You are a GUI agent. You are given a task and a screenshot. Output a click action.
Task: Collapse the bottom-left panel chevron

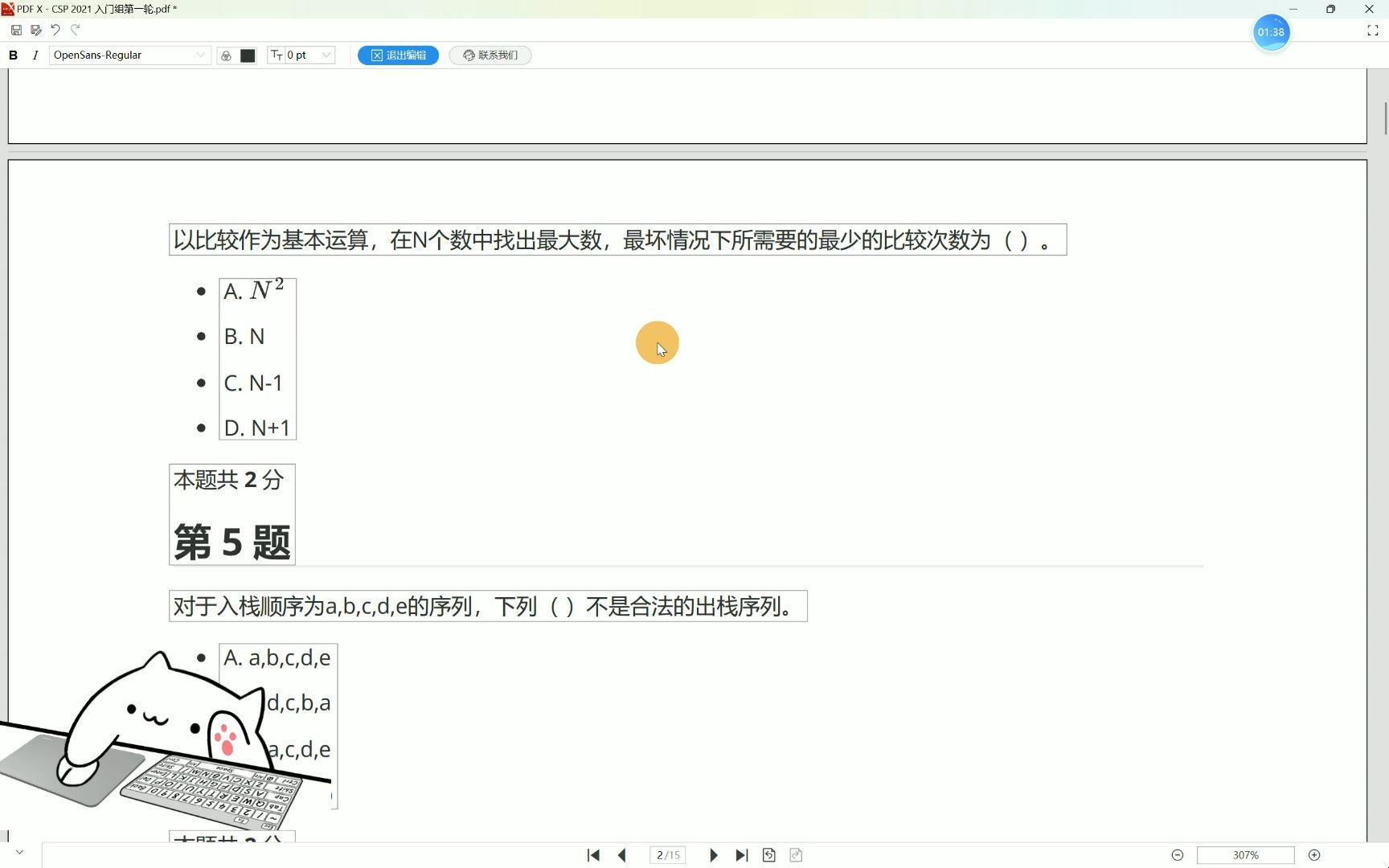[x=19, y=851]
